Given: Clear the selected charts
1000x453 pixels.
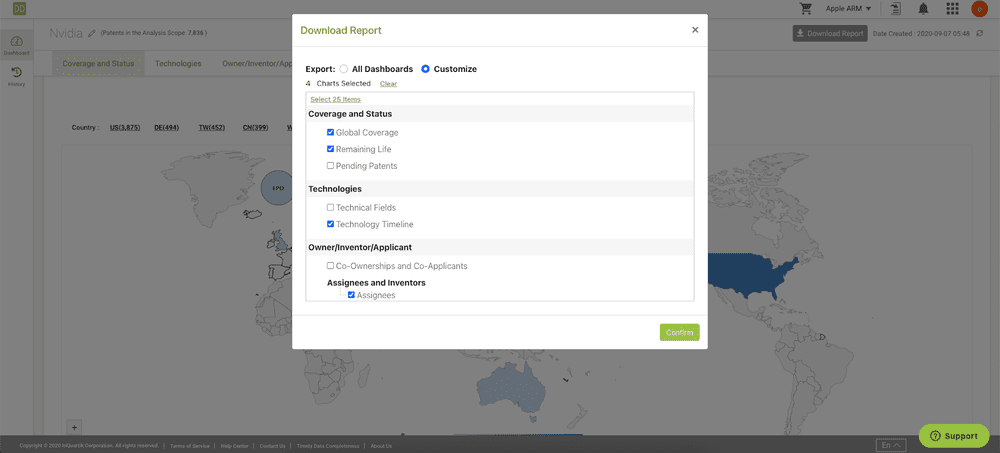Looking at the screenshot, I should pos(388,84).
